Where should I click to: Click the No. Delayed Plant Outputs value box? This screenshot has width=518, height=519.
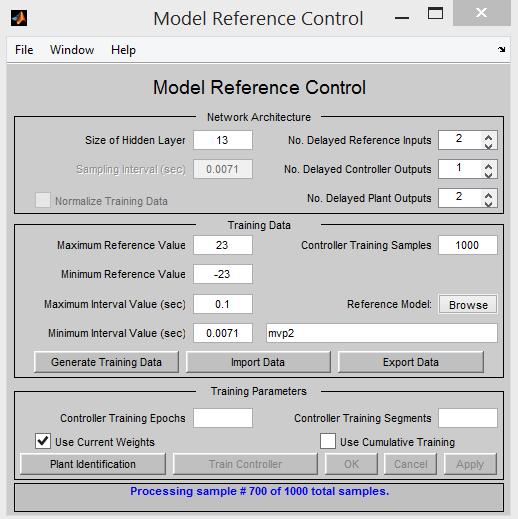click(x=460, y=198)
